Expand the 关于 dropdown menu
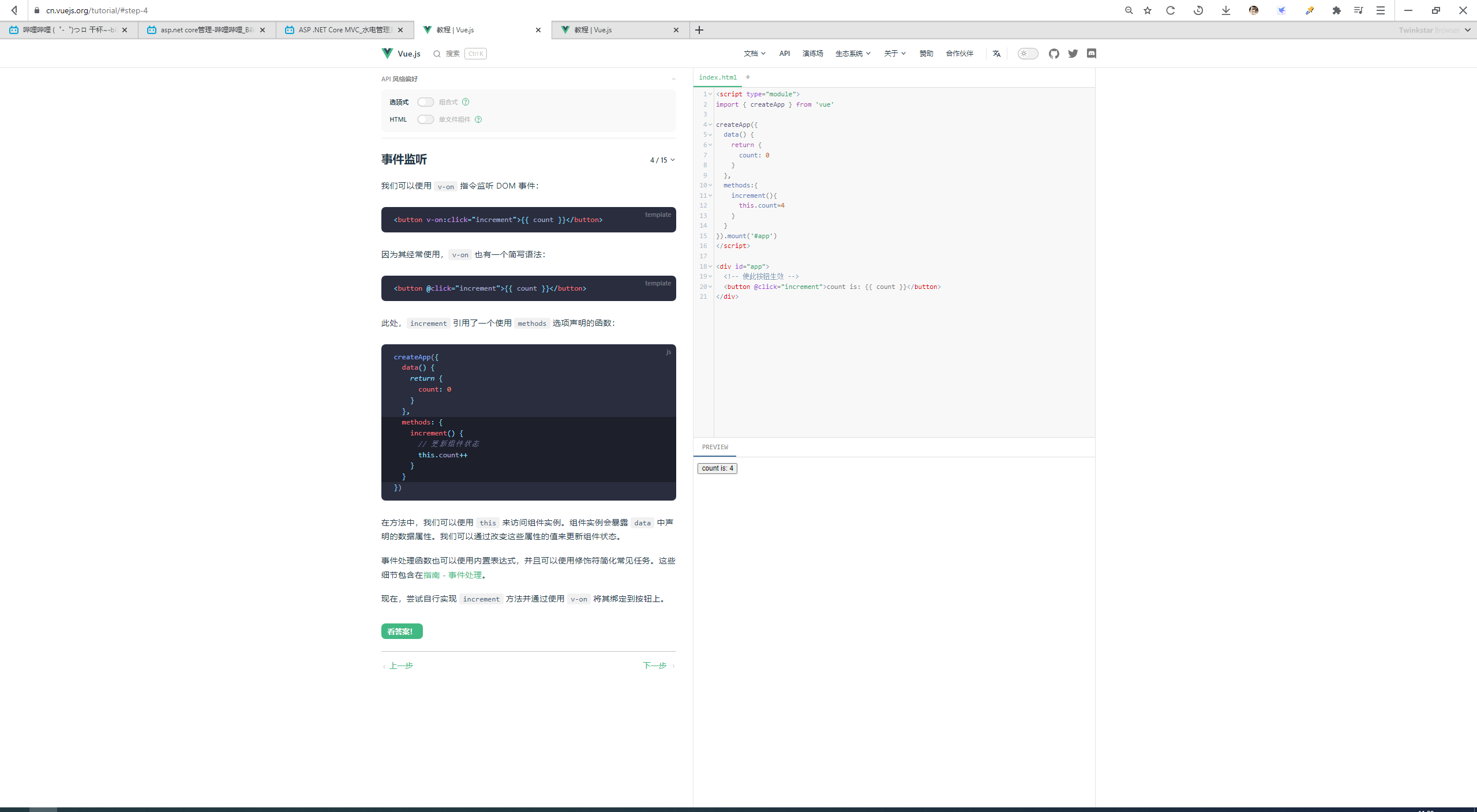Screen dimensions: 1477x812 895,54
